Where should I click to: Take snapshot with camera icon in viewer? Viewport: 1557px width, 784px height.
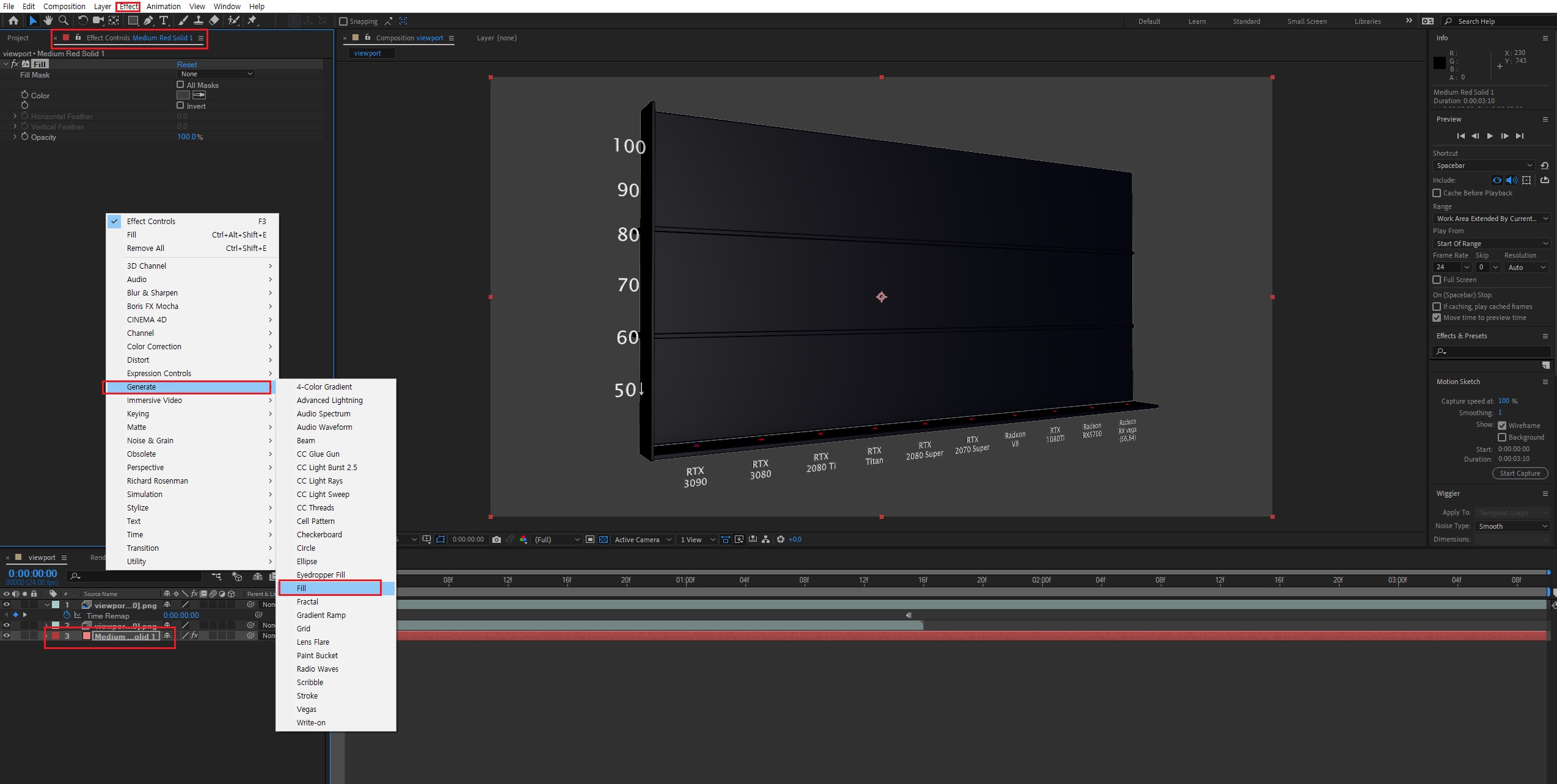pos(496,540)
